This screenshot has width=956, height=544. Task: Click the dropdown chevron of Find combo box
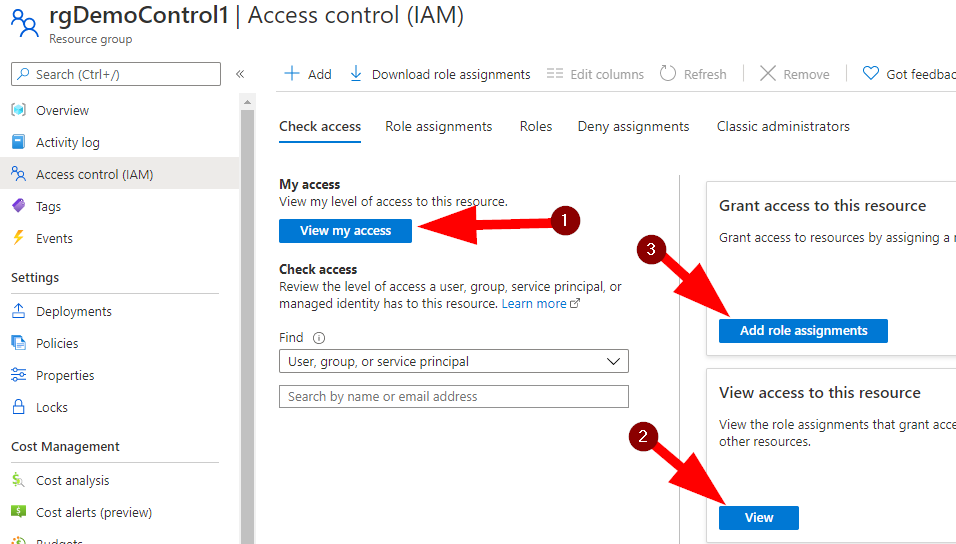[x=613, y=361]
